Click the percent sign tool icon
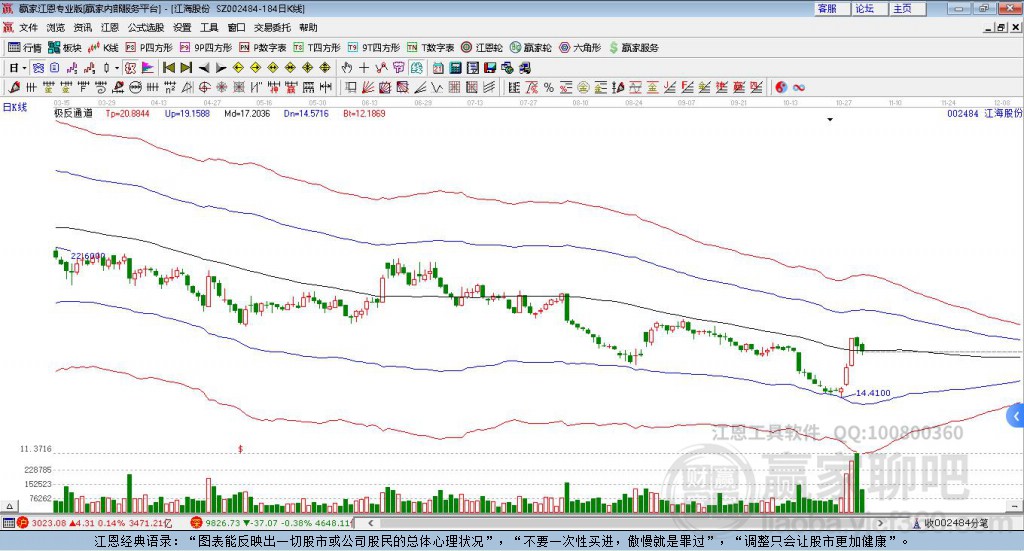 (549, 87)
